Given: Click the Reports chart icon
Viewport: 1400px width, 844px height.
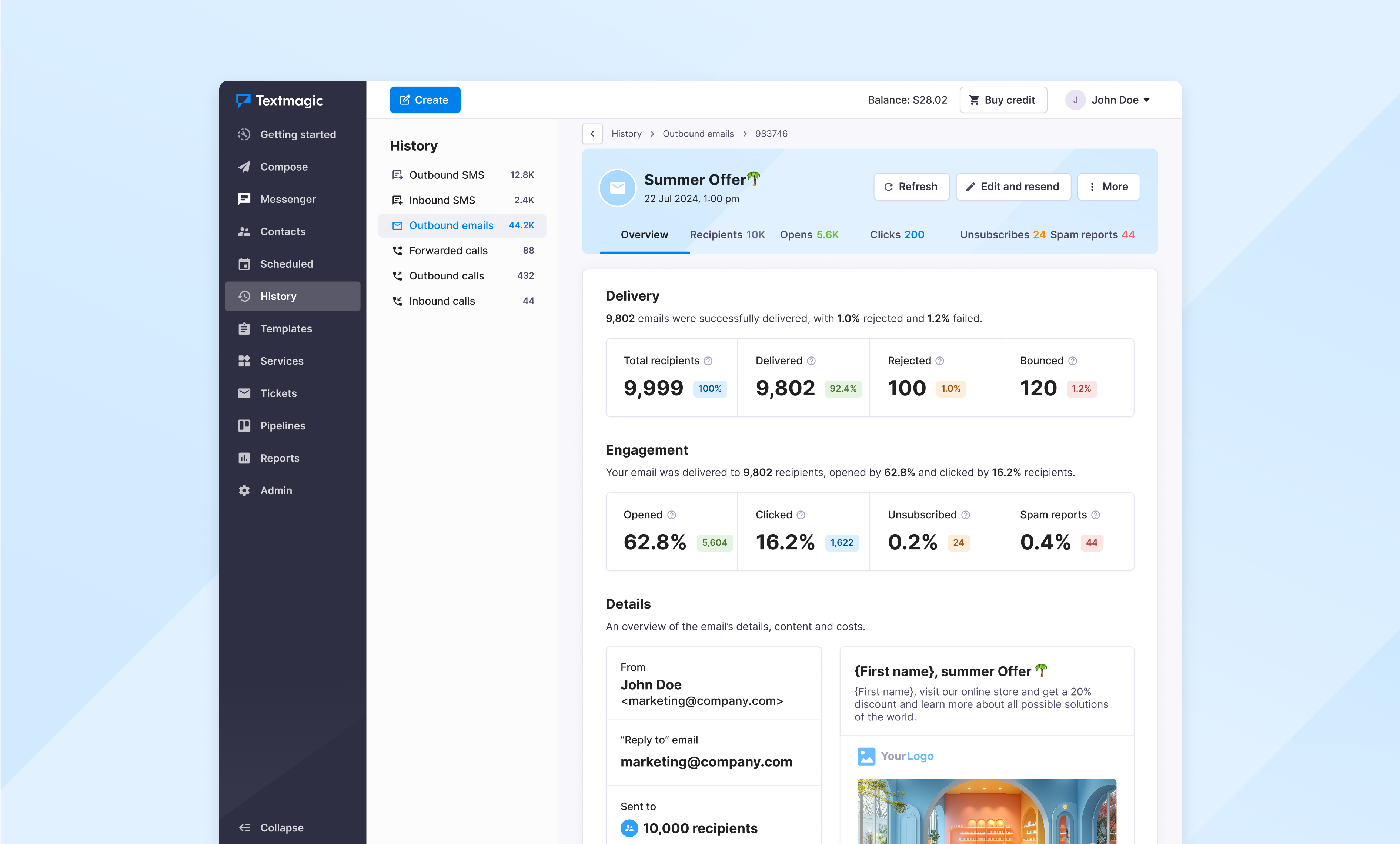Looking at the screenshot, I should (244, 458).
